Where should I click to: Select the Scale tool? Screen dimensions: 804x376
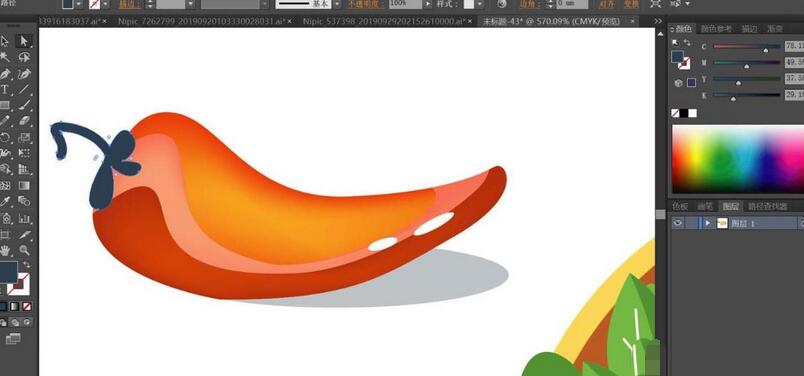(24, 137)
